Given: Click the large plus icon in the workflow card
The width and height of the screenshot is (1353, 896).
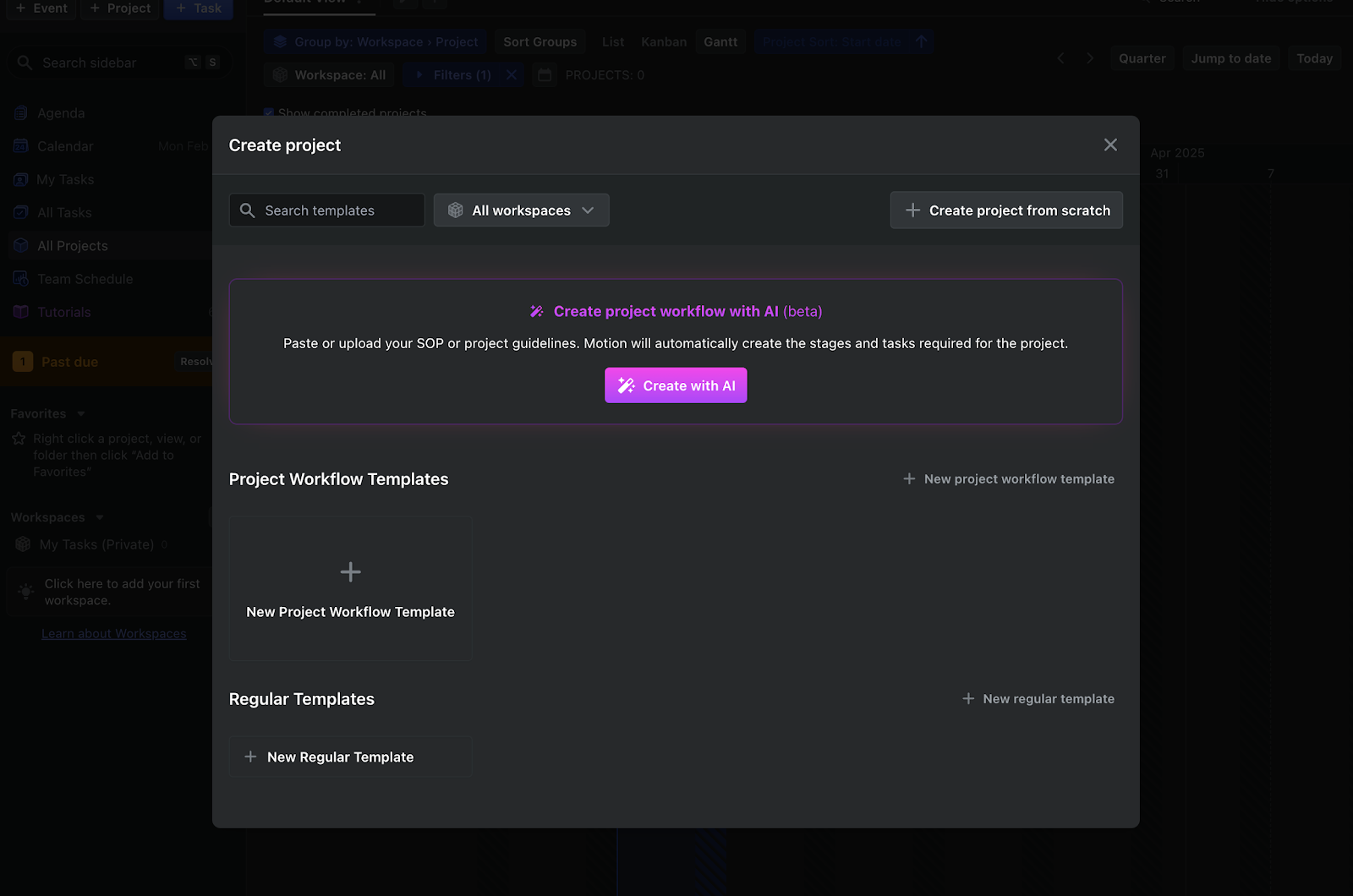Looking at the screenshot, I should pyautogui.click(x=350, y=572).
